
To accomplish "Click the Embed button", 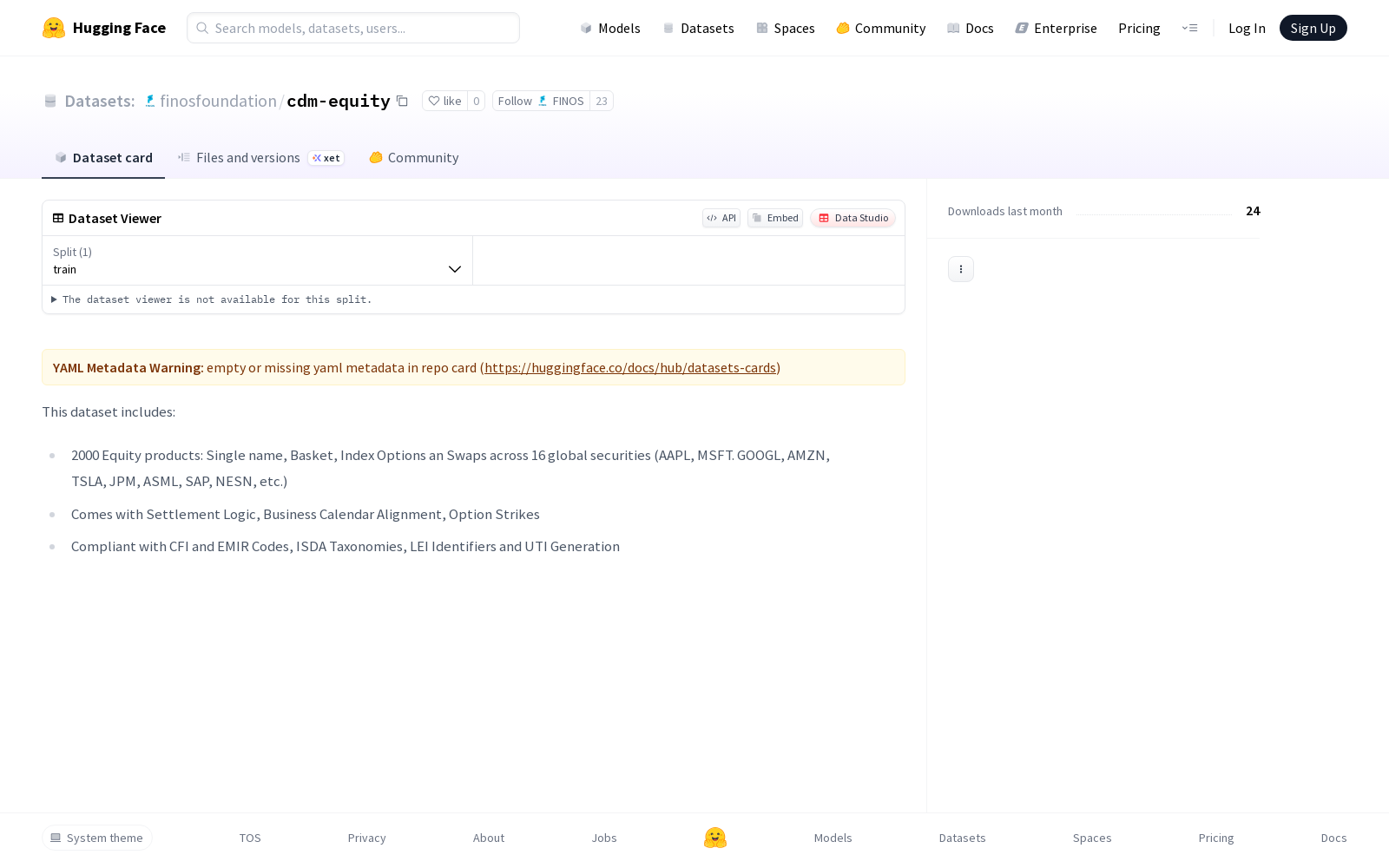I will (775, 218).
